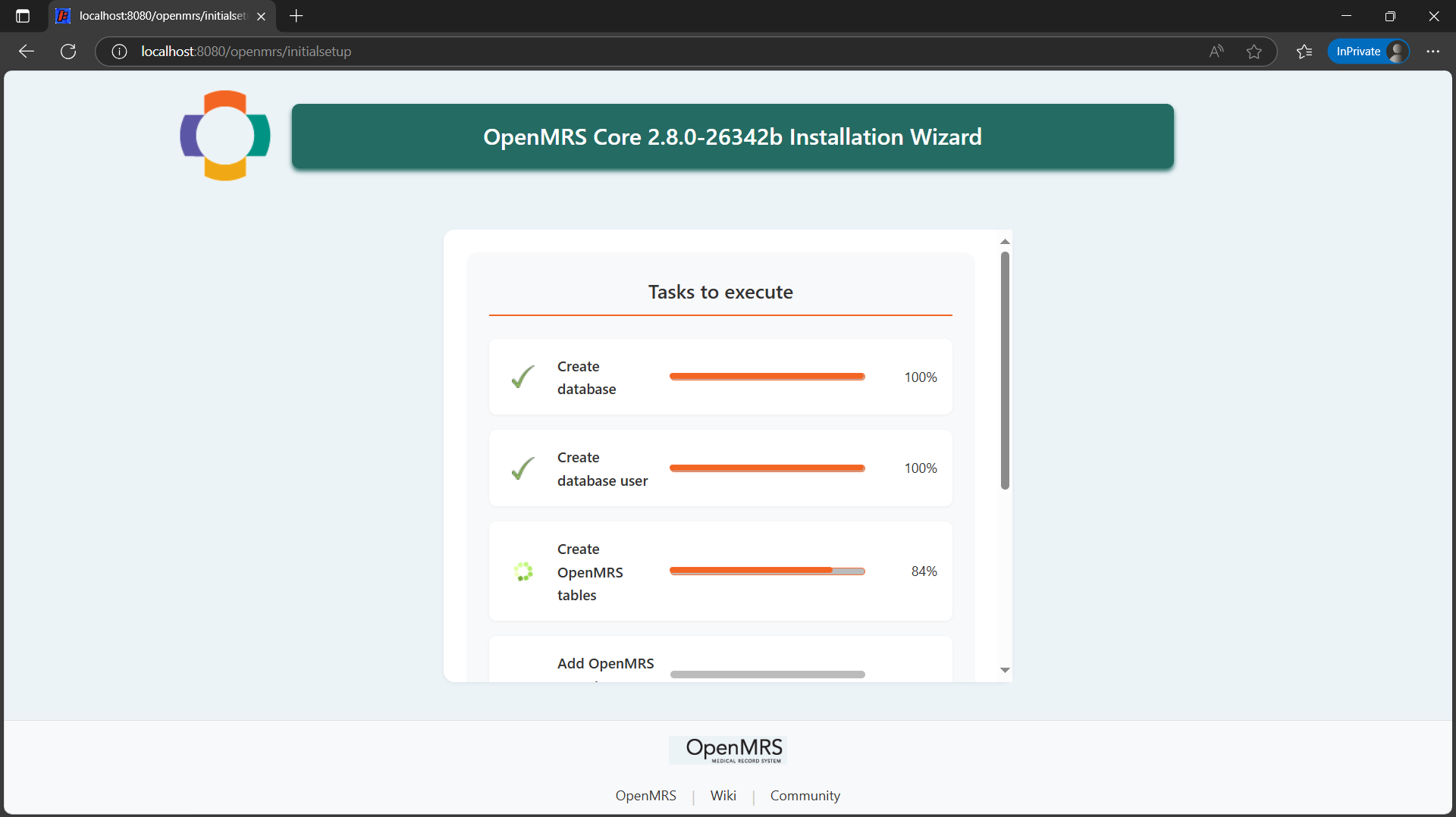Screen dimensions: 1456x817
Task: Open a new browser tab
Action: click(297, 16)
